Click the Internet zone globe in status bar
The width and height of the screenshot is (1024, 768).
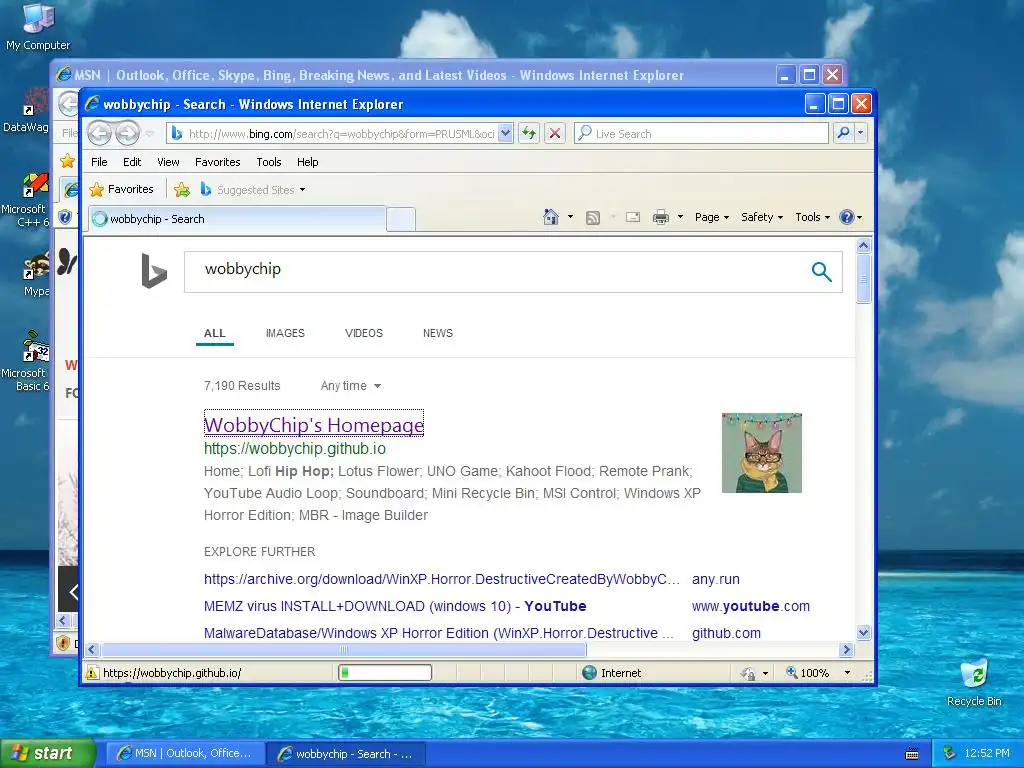click(x=589, y=673)
